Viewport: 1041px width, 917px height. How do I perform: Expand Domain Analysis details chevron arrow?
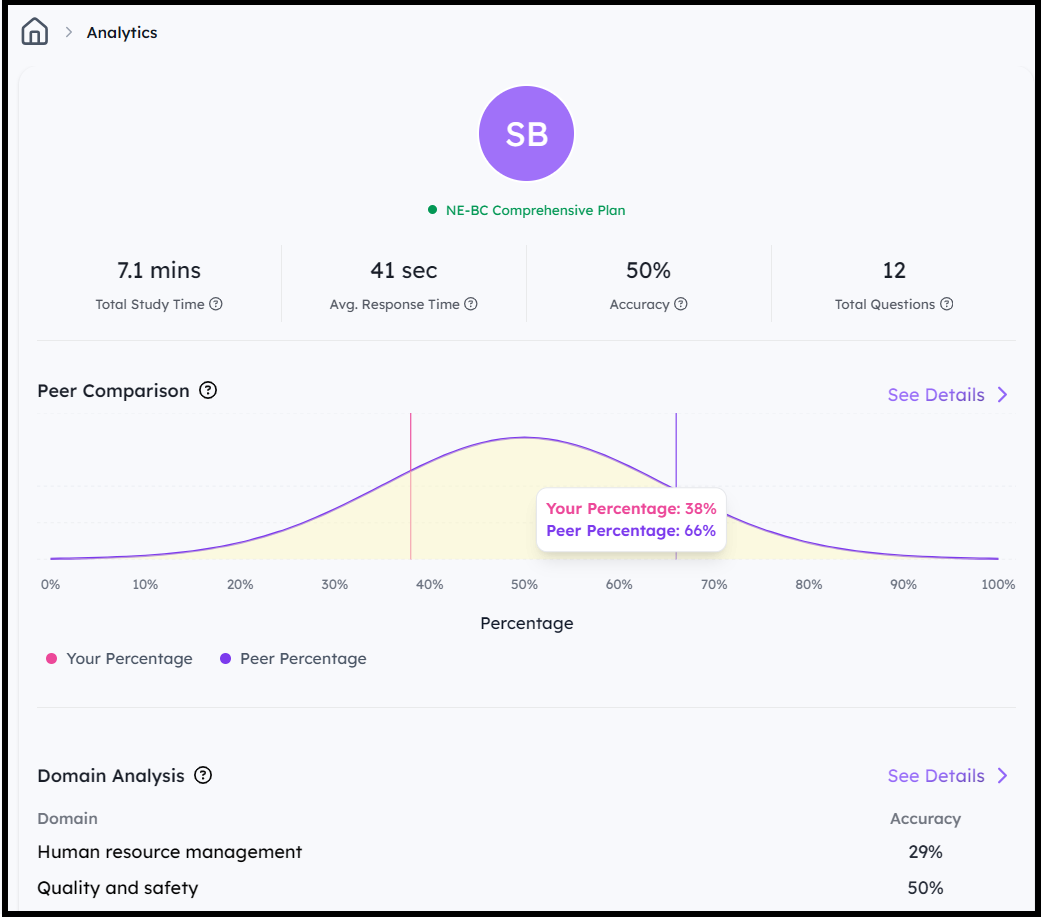[1002, 776]
